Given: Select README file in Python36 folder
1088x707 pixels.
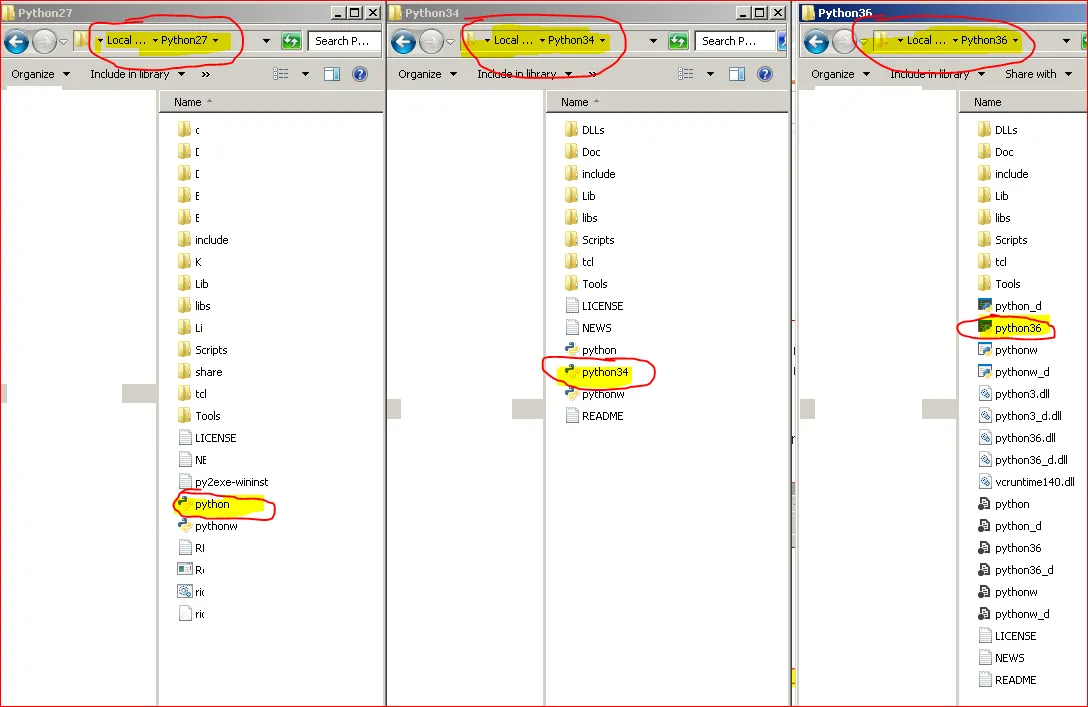Looking at the screenshot, I should pyautogui.click(x=1008, y=680).
